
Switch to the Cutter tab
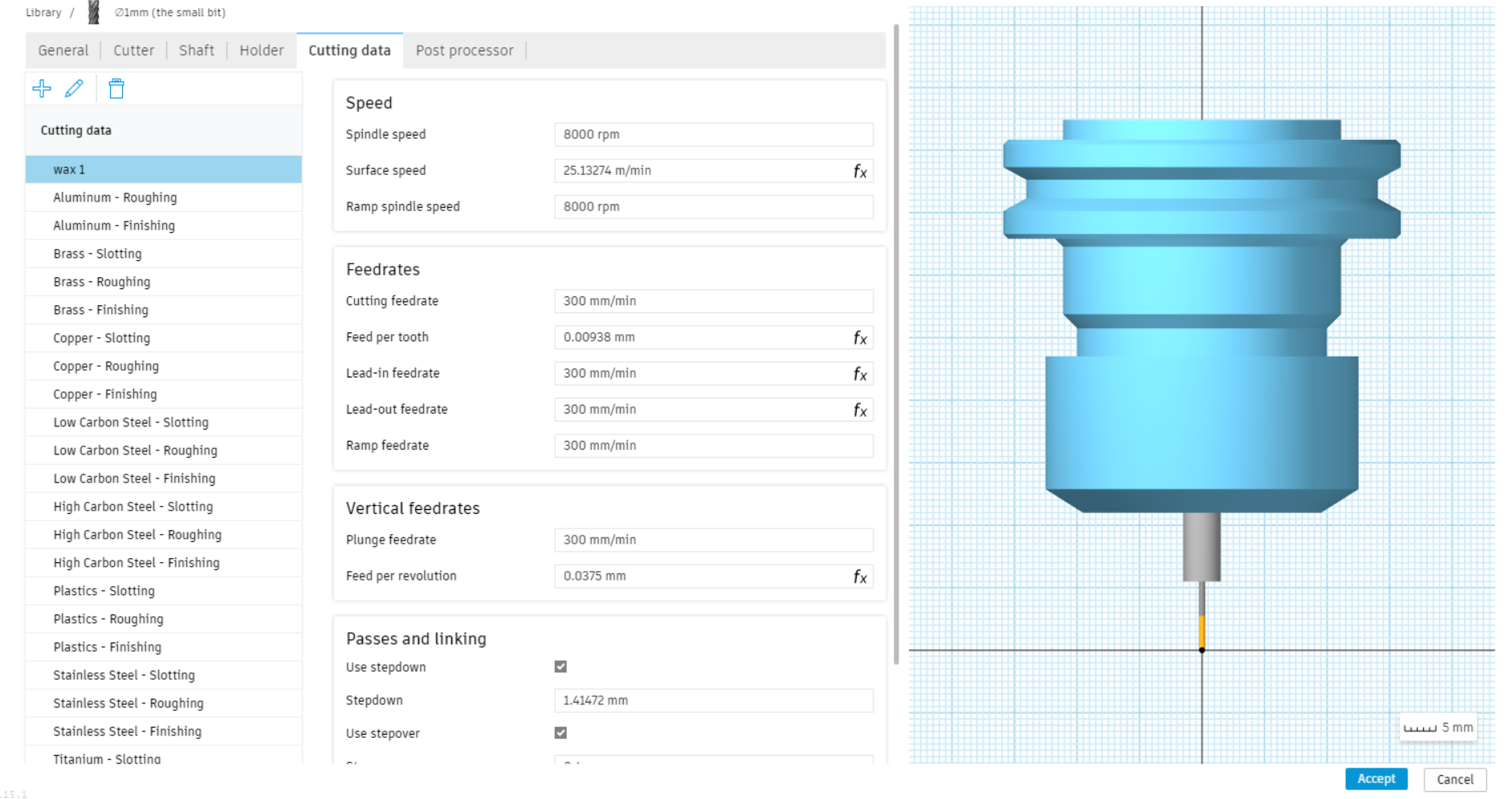click(x=133, y=51)
